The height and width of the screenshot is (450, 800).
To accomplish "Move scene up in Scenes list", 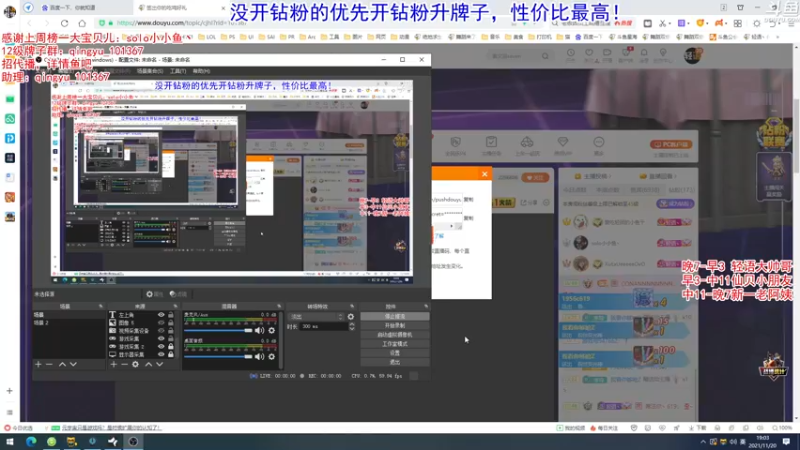I will pyautogui.click(x=62, y=364).
